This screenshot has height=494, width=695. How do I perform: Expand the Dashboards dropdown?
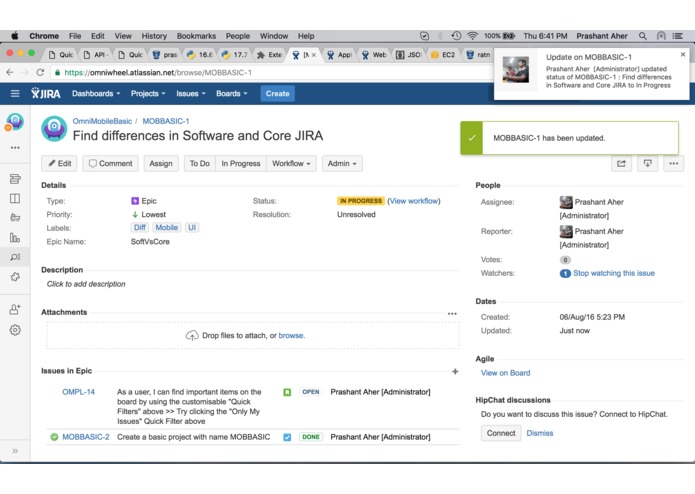coord(96,93)
